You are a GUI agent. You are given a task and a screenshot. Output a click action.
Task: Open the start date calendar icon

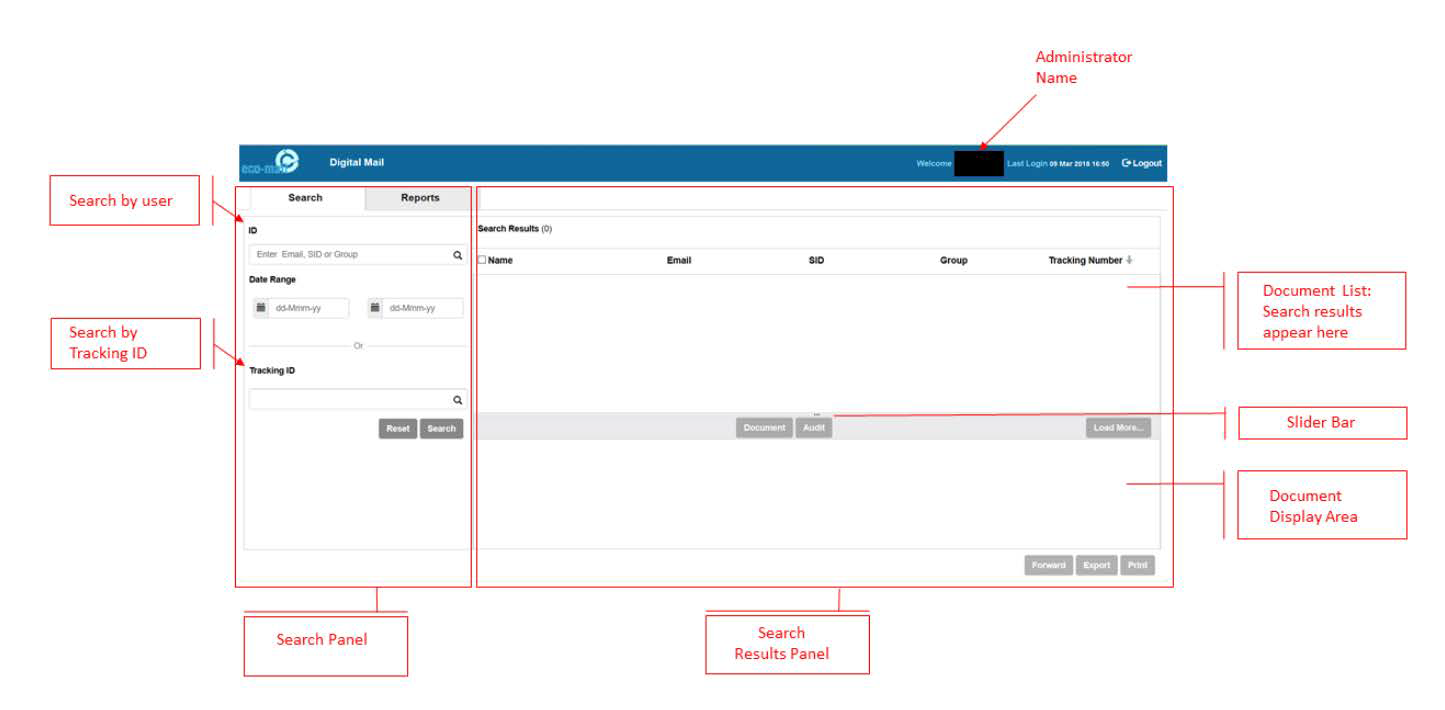tap(261, 308)
